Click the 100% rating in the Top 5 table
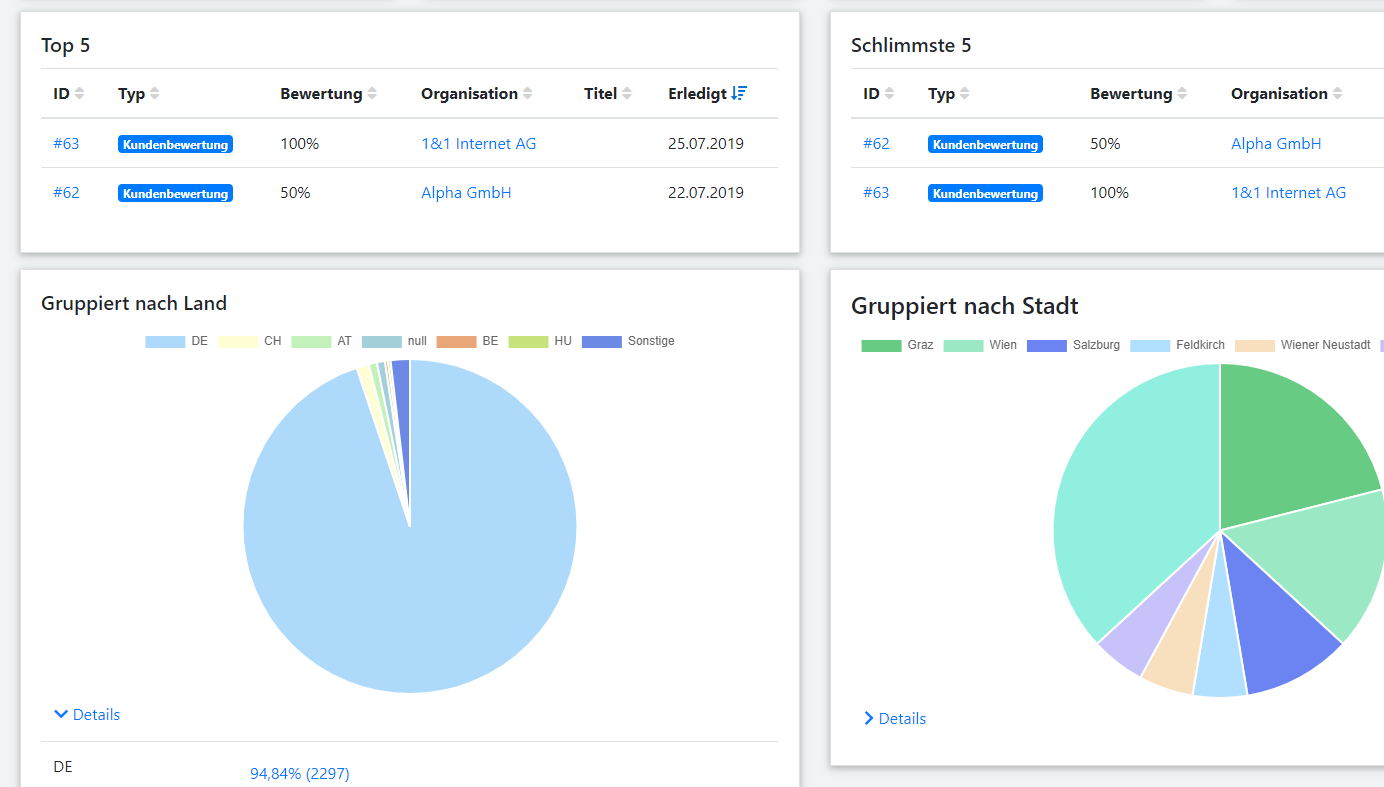 [x=300, y=144]
